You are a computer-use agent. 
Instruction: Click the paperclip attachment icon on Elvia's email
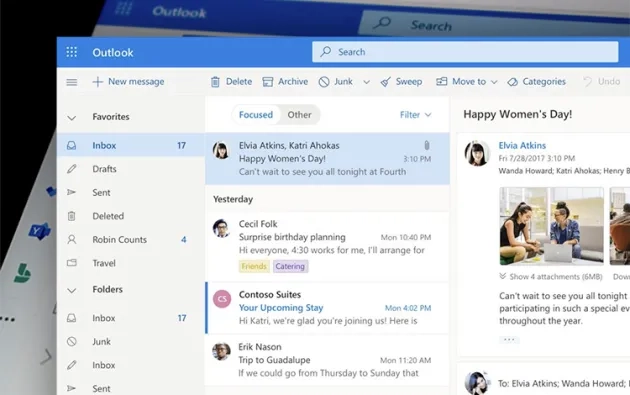pyautogui.click(x=427, y=145)
